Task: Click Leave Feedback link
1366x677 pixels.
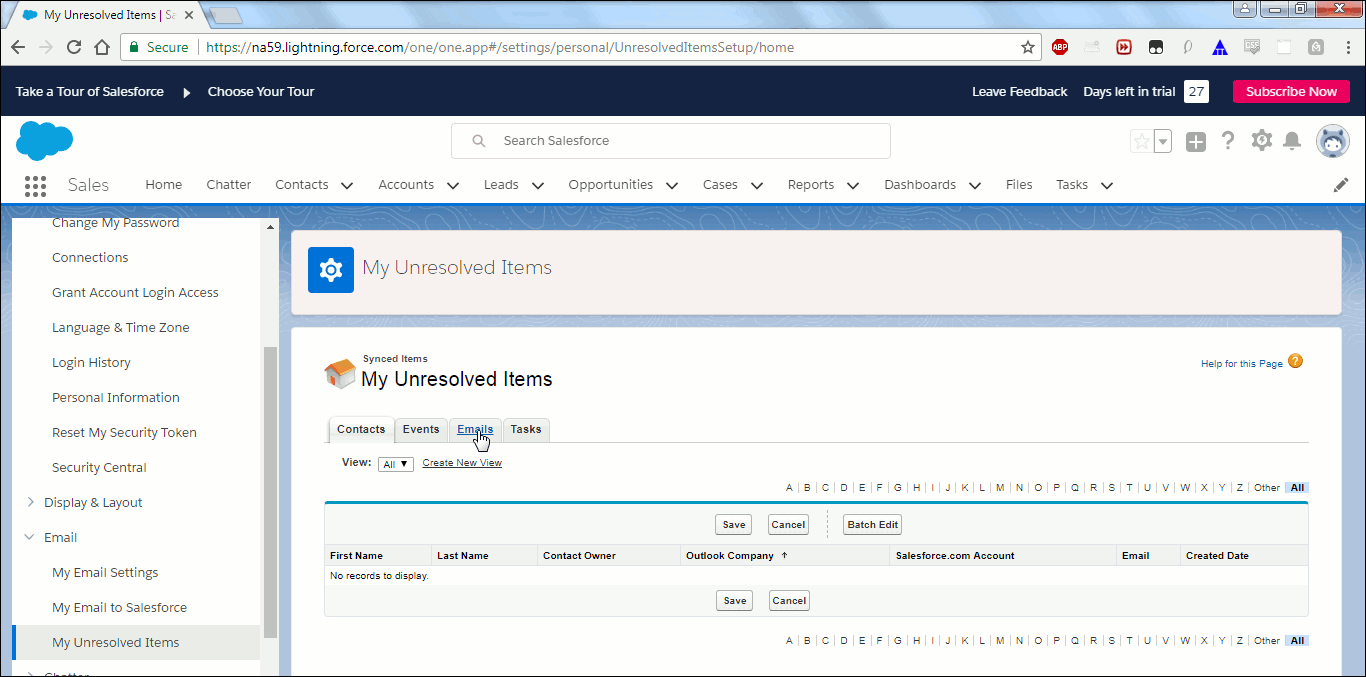Action: point(1019,92)
